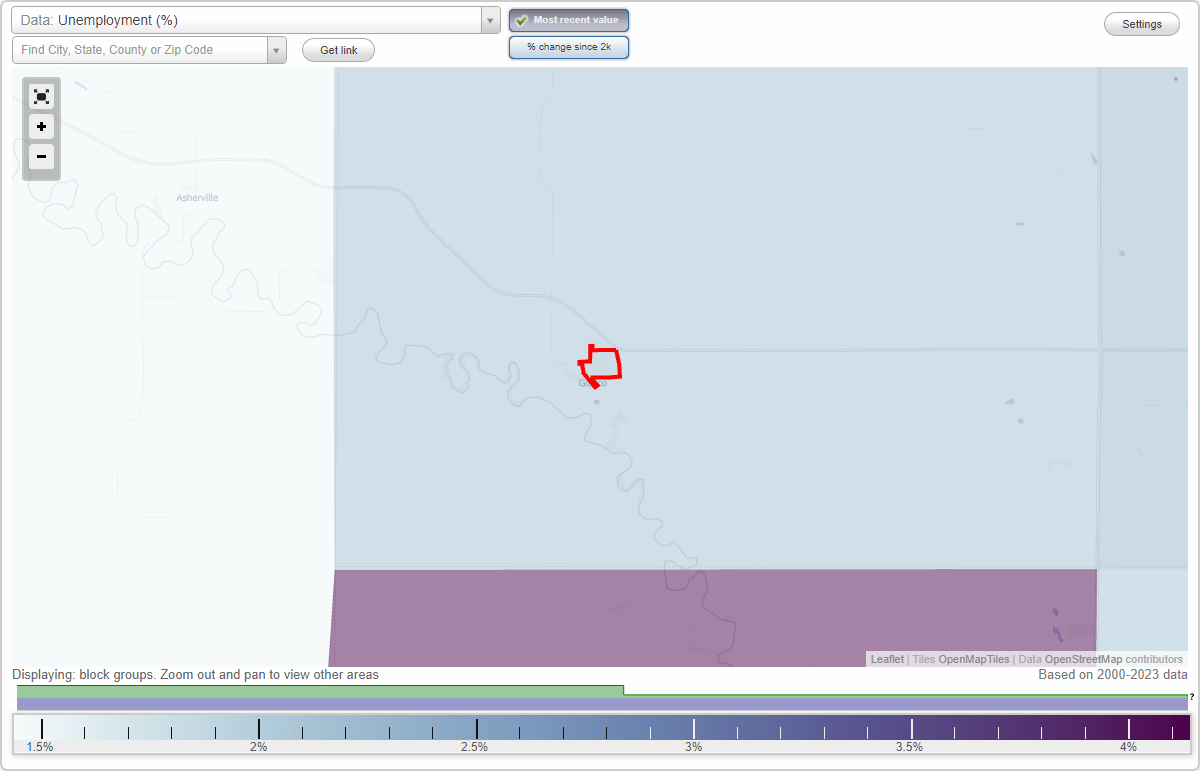
Task: Click the purple block group region
Action: point(712,617)
